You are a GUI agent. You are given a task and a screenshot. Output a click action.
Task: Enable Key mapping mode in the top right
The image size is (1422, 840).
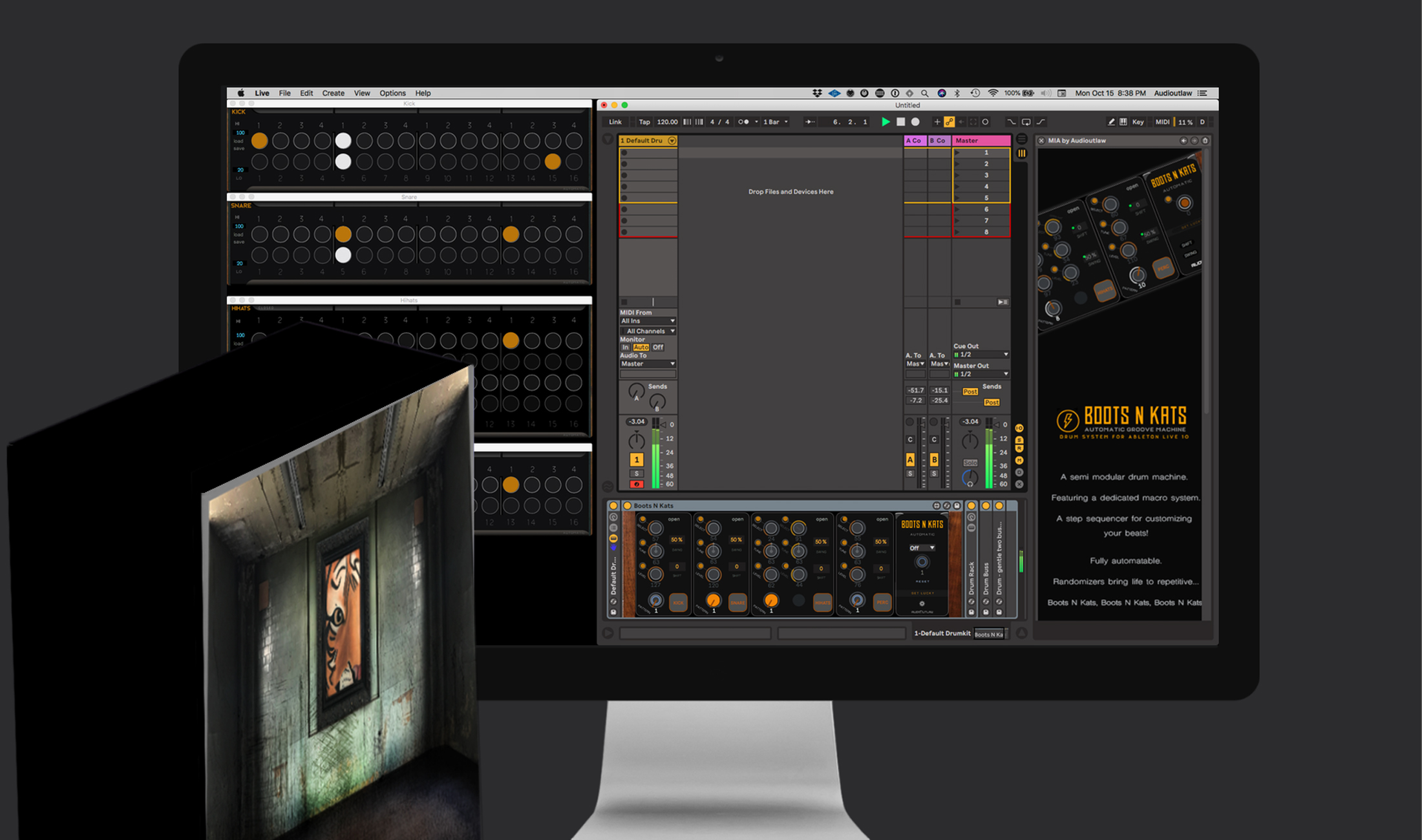1138,122
